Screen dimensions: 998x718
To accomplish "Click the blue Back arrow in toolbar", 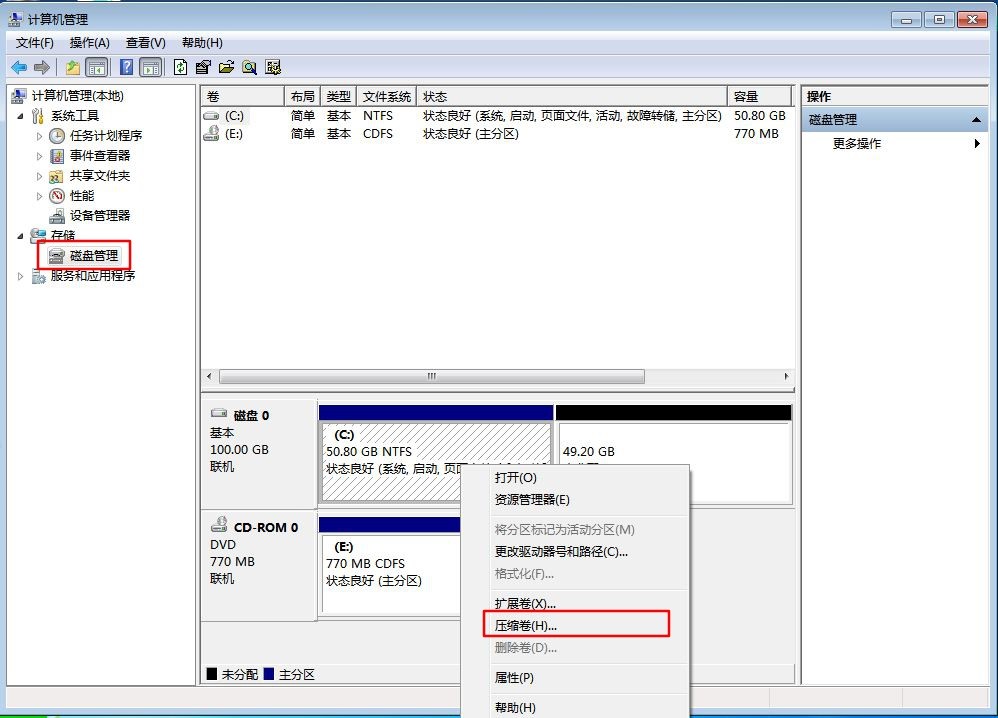I will point(19,67).
